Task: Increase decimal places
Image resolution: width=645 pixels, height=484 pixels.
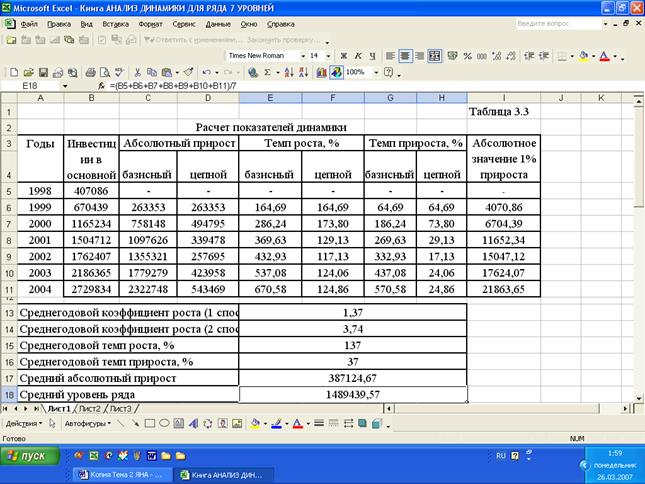Action: point(497,56)
